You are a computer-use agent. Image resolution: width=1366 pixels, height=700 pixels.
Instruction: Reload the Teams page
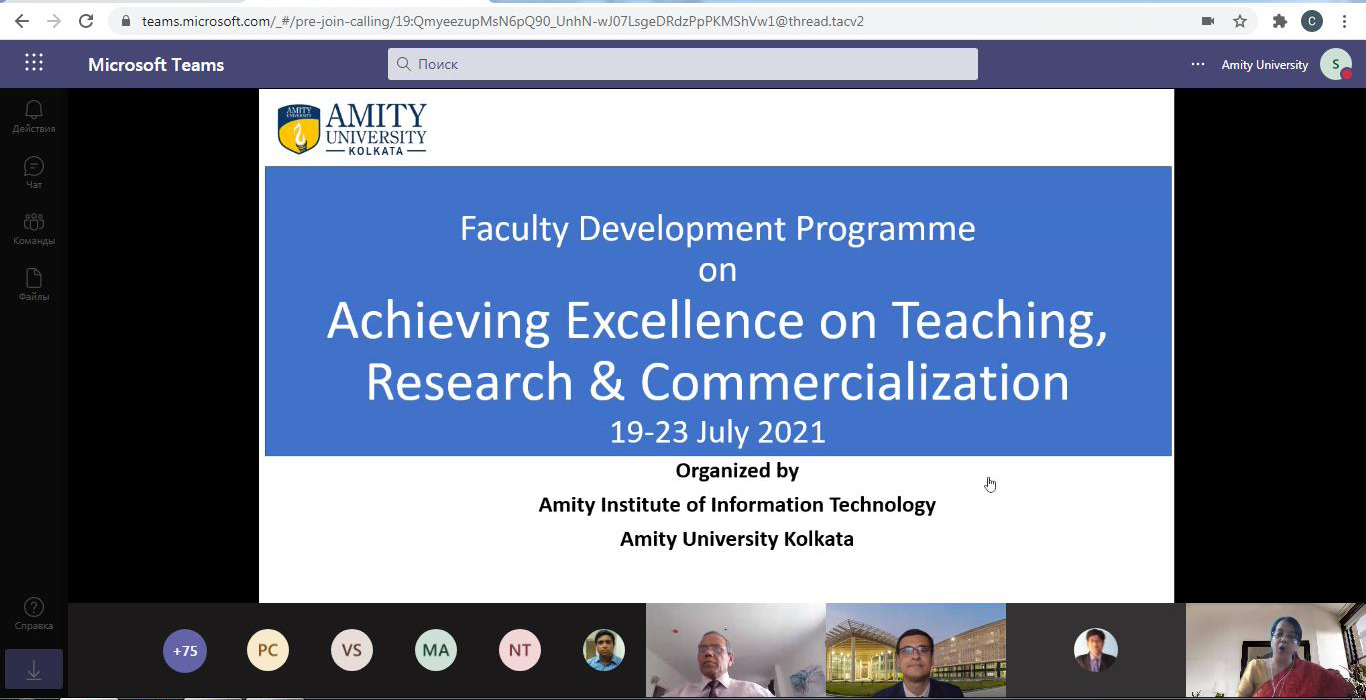click(x=86, y=21)
